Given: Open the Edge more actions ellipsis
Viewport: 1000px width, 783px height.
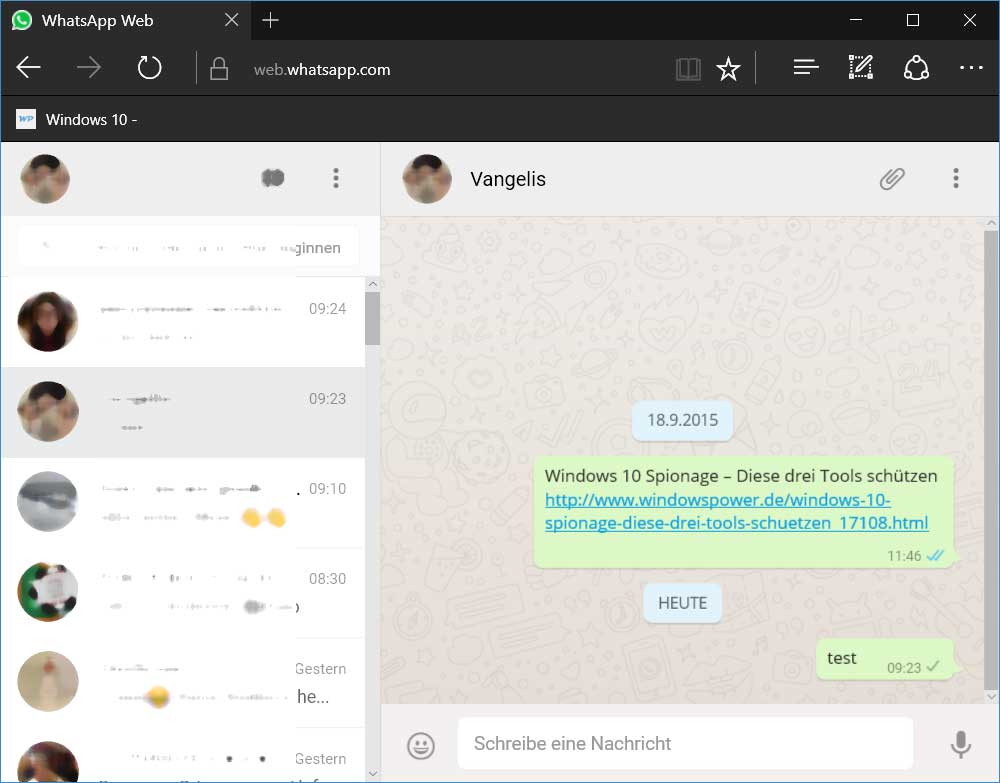Looking at the screenshot, I should pos(971,68).
